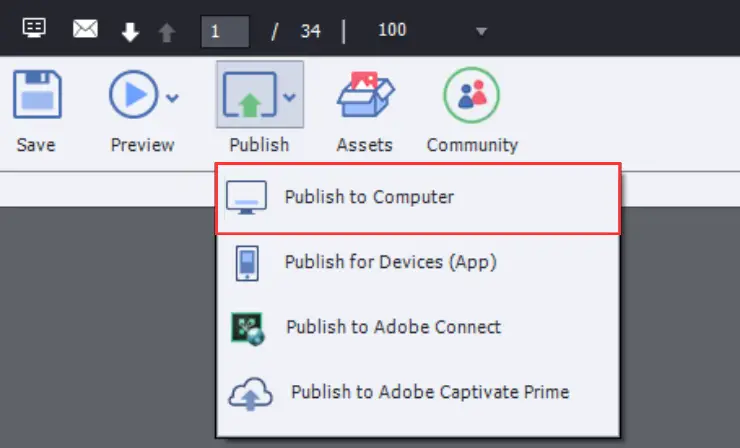This screenshot has height=448, width=740.
Task: Choose Publish to Adobe Connect
Action: click(x=418, y=327)
